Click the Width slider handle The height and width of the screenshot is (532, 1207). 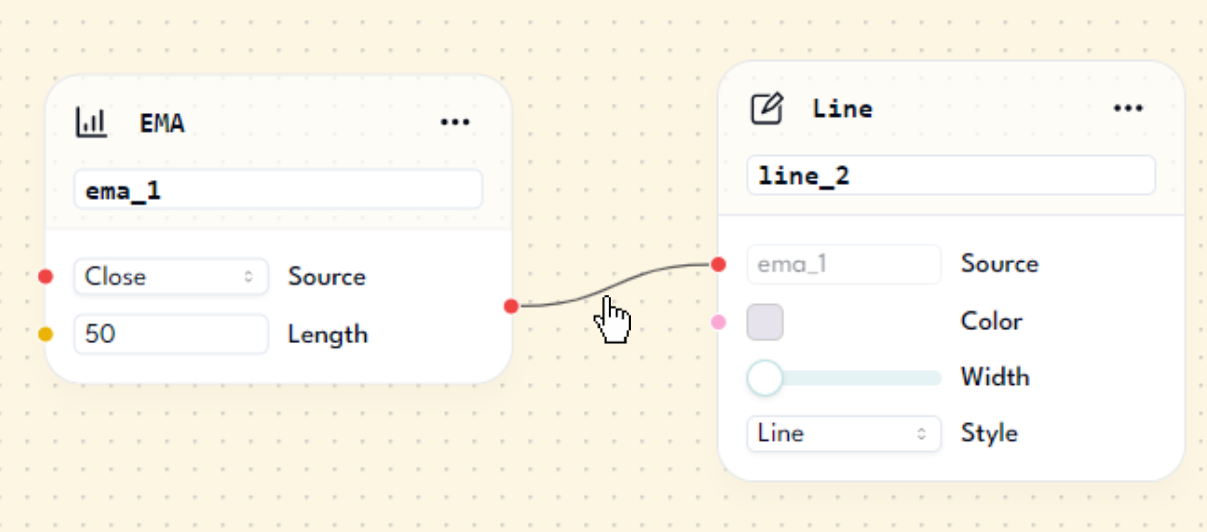pyautogui.click(x=765, y=378)
